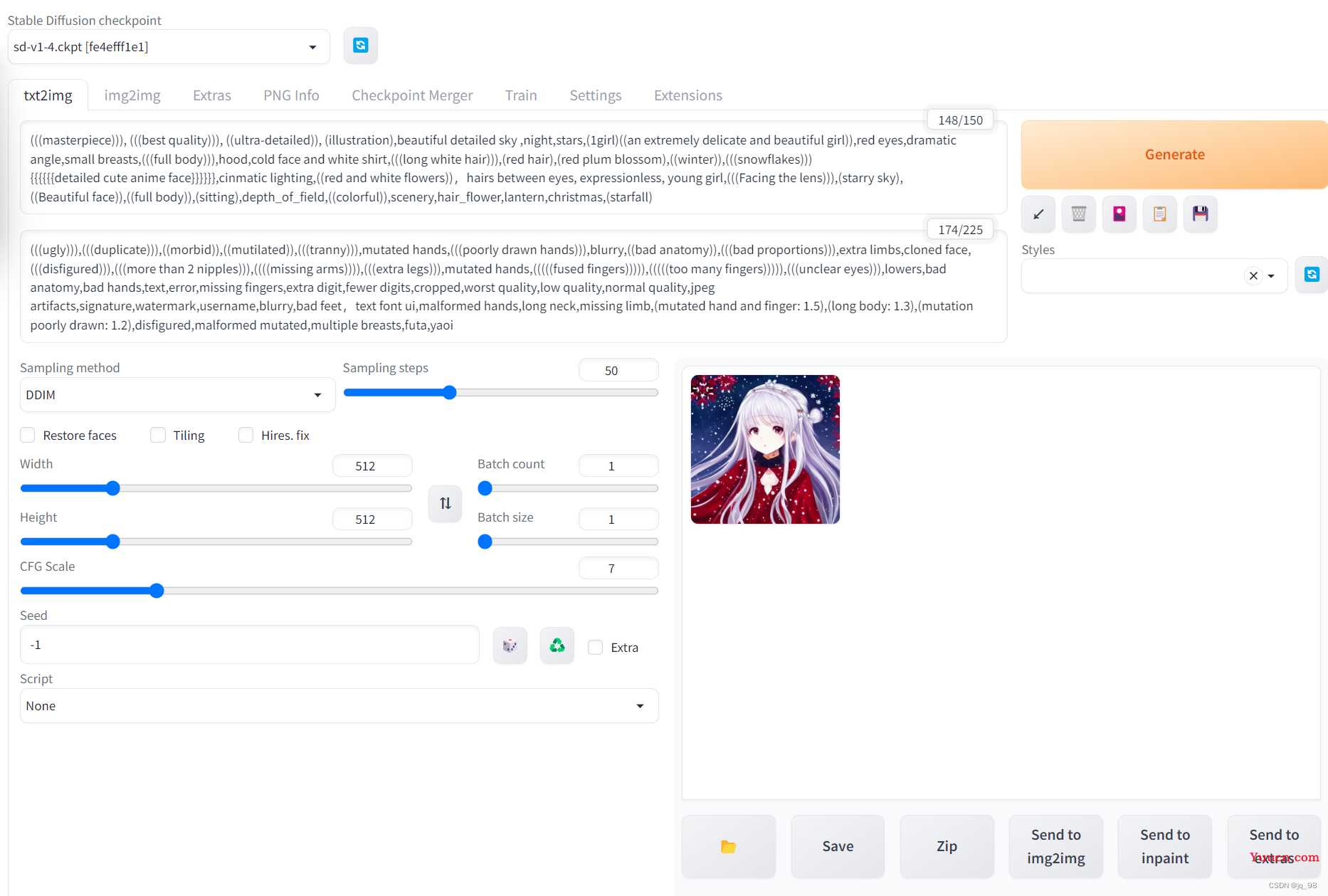Open the Extensions tab
1328x896 pixels.
point(688,95)
